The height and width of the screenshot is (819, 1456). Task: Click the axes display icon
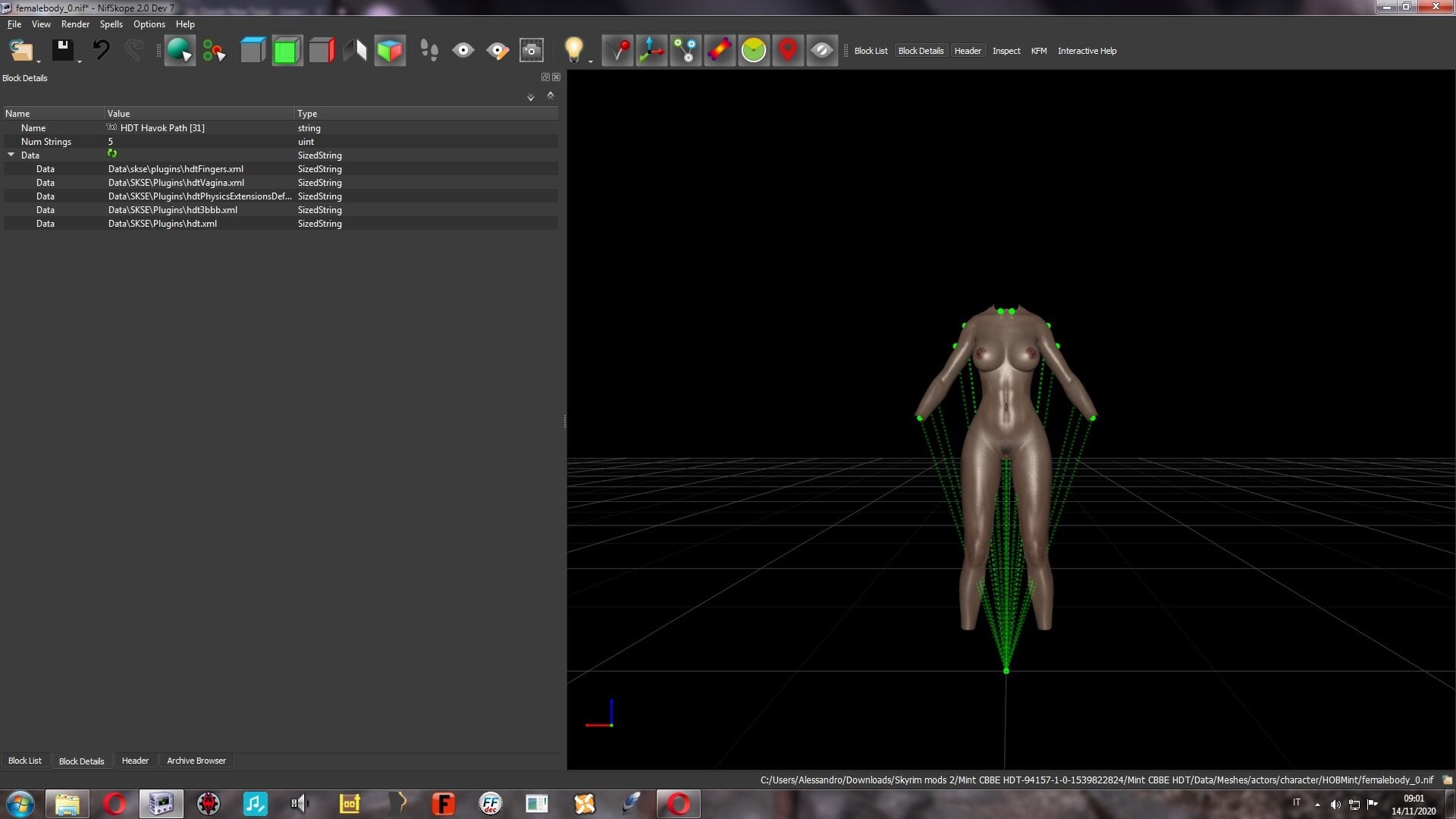point(651,51)
